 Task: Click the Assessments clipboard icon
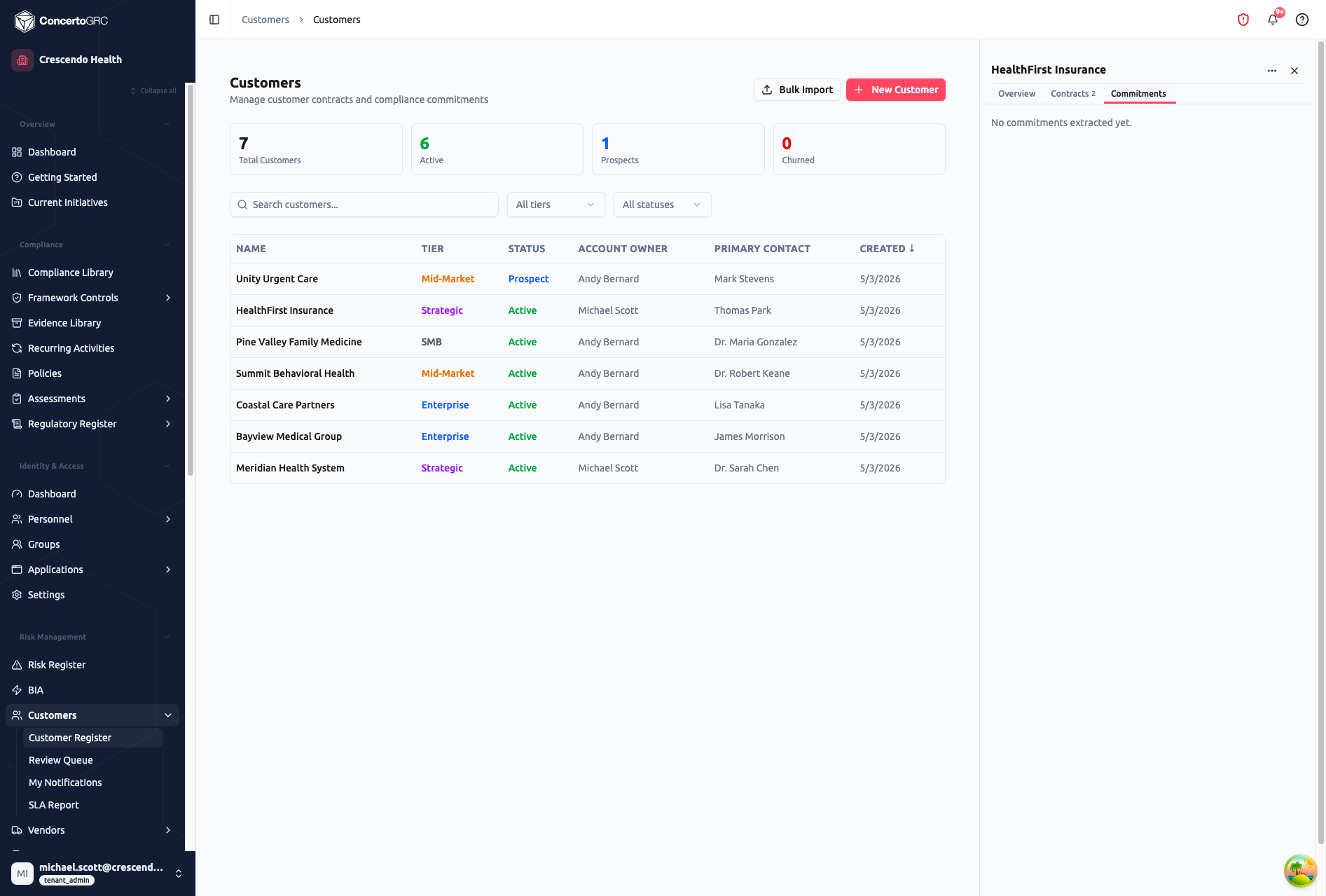click(x=17, y=399)
